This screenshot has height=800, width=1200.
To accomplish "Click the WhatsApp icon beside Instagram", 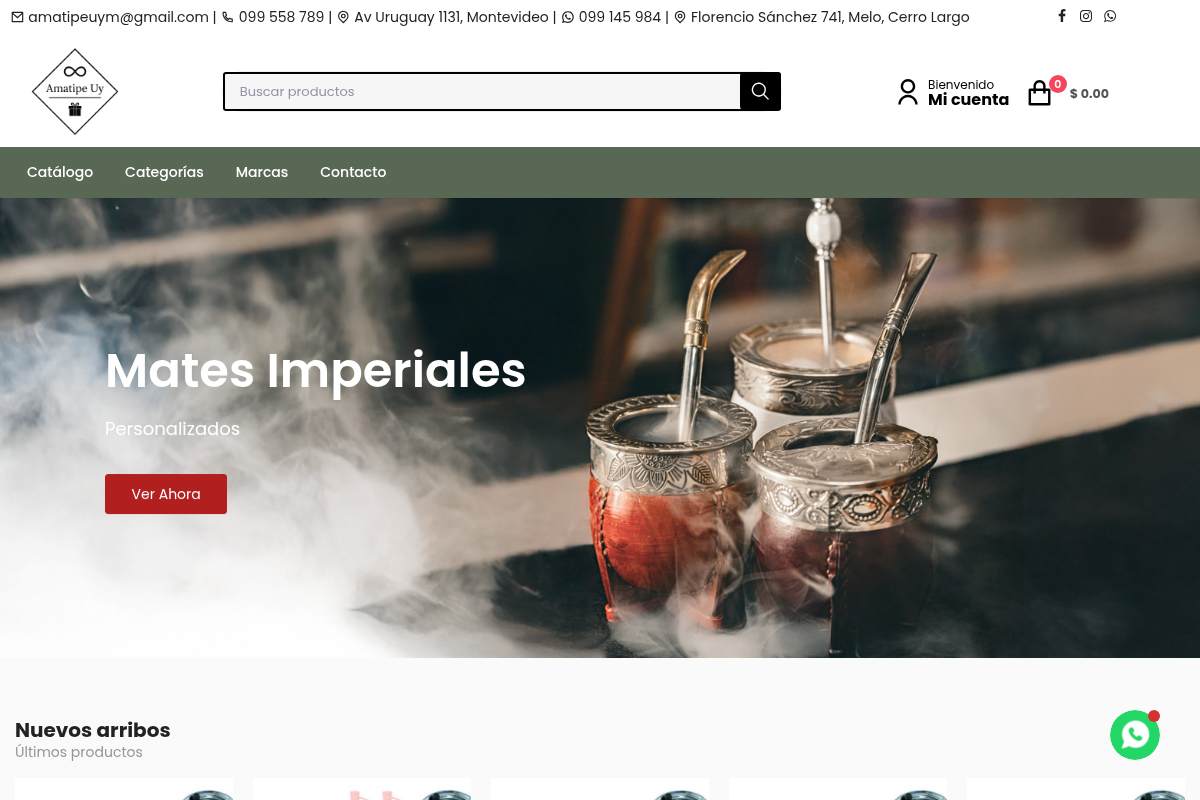I will tap(1110, 16).
